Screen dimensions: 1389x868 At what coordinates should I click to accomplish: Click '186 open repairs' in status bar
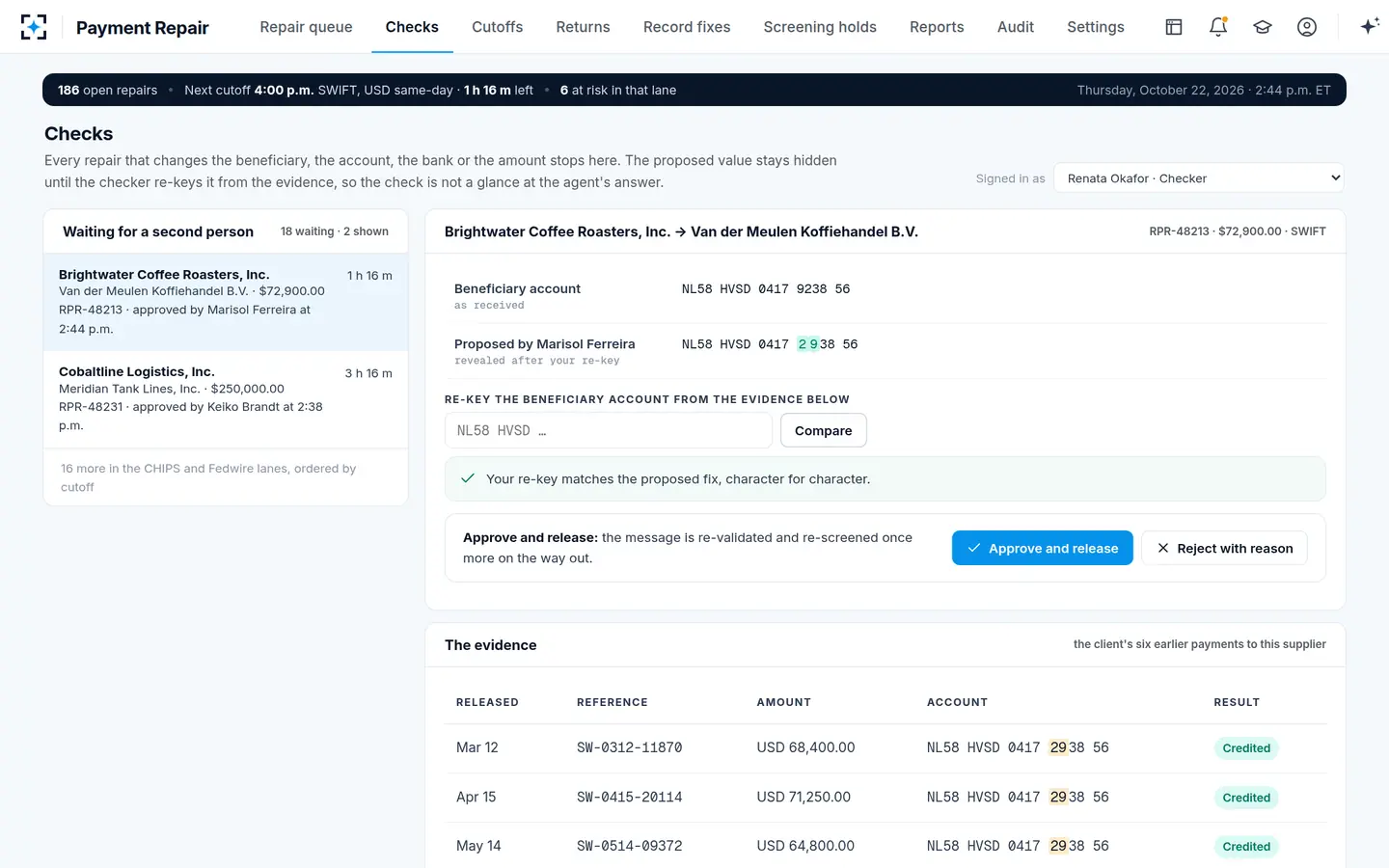click(x=107, y=90)
